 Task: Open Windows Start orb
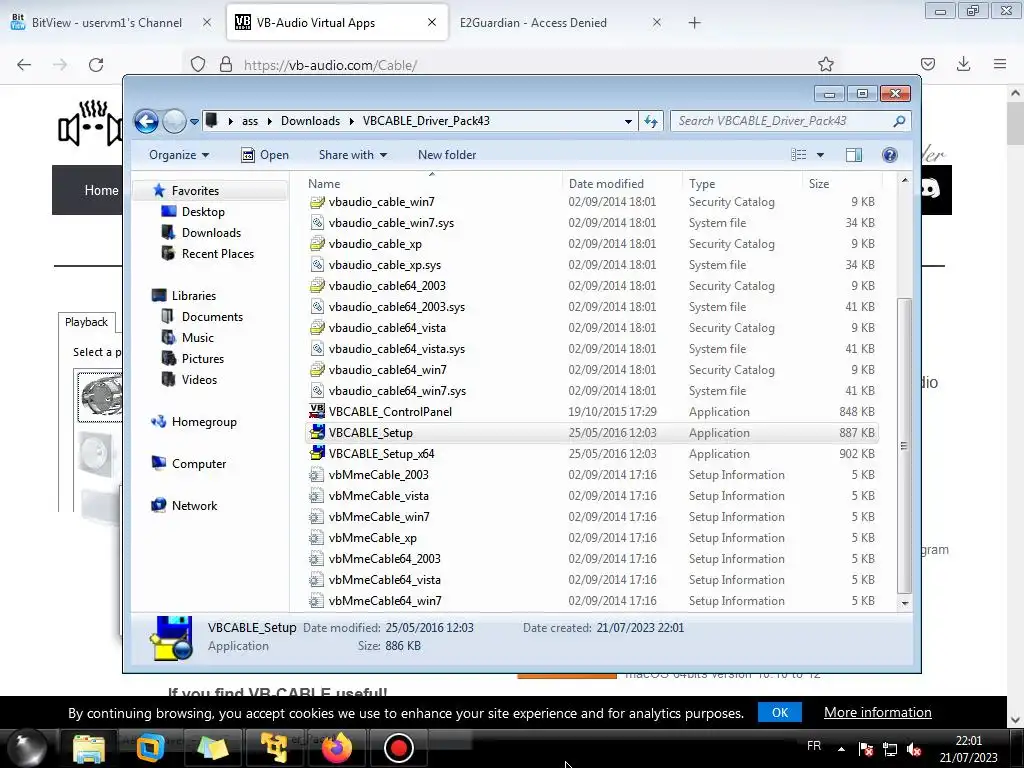point(27,748)
